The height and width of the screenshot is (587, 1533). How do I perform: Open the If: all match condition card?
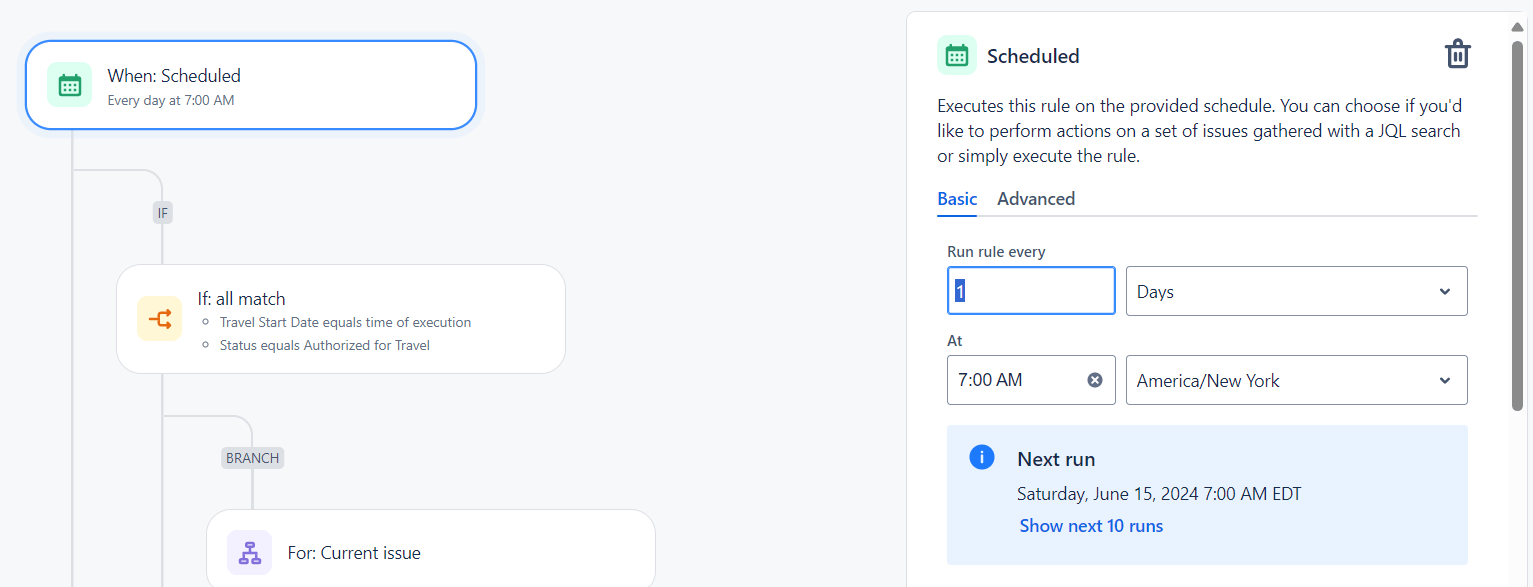click(340, 318)
